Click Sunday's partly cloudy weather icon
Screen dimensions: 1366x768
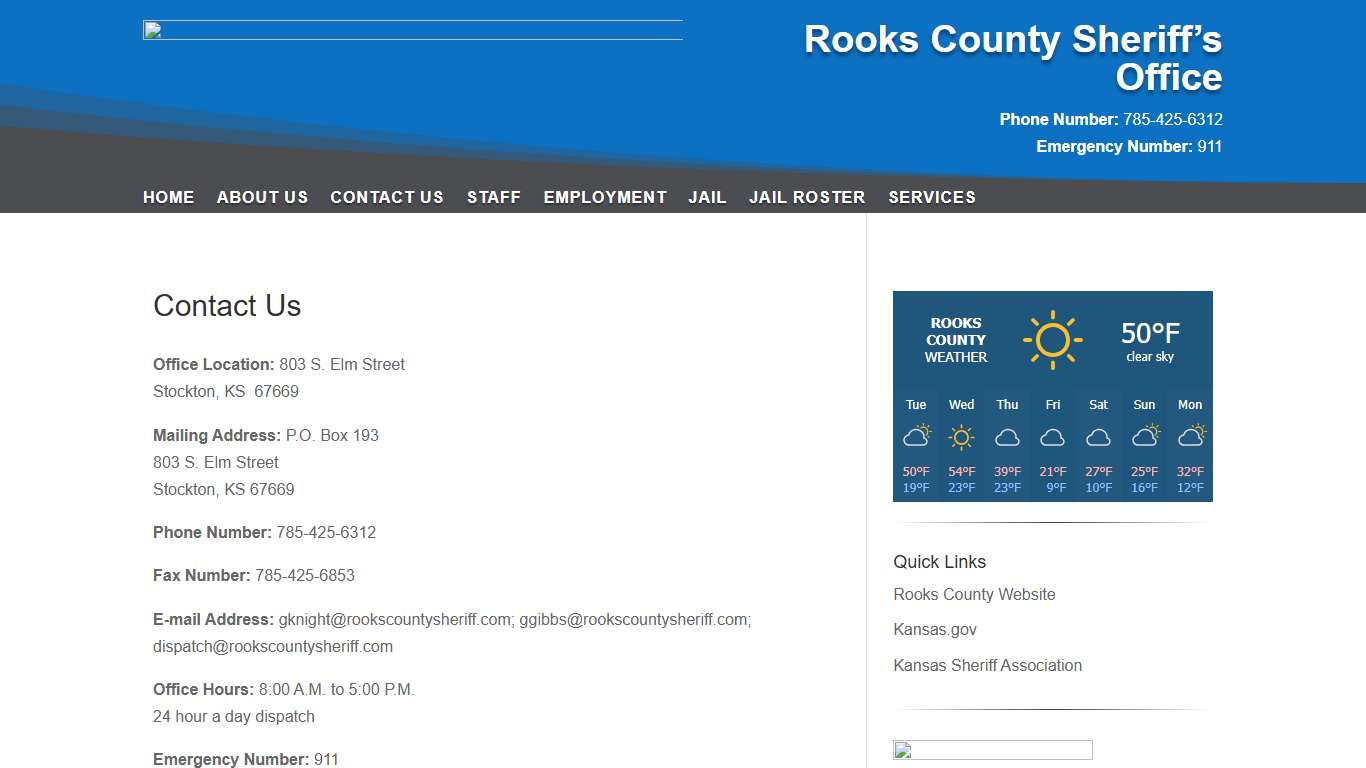pos(1144,435)
